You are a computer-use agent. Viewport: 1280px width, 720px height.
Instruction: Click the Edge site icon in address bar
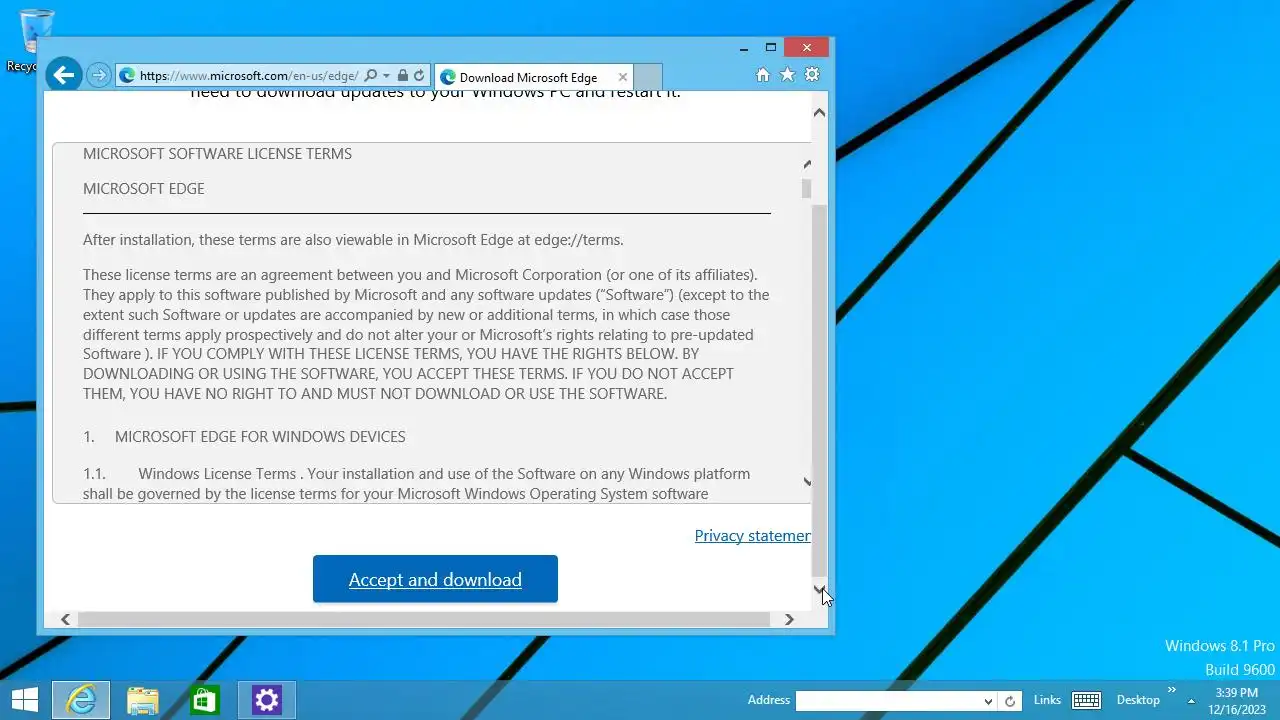point(127,75)
